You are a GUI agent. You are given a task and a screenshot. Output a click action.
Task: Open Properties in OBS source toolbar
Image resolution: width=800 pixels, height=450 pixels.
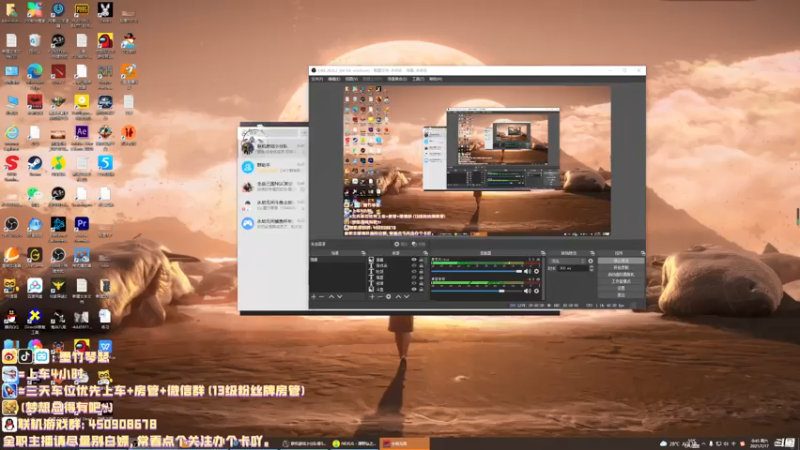tap(401, 244)
